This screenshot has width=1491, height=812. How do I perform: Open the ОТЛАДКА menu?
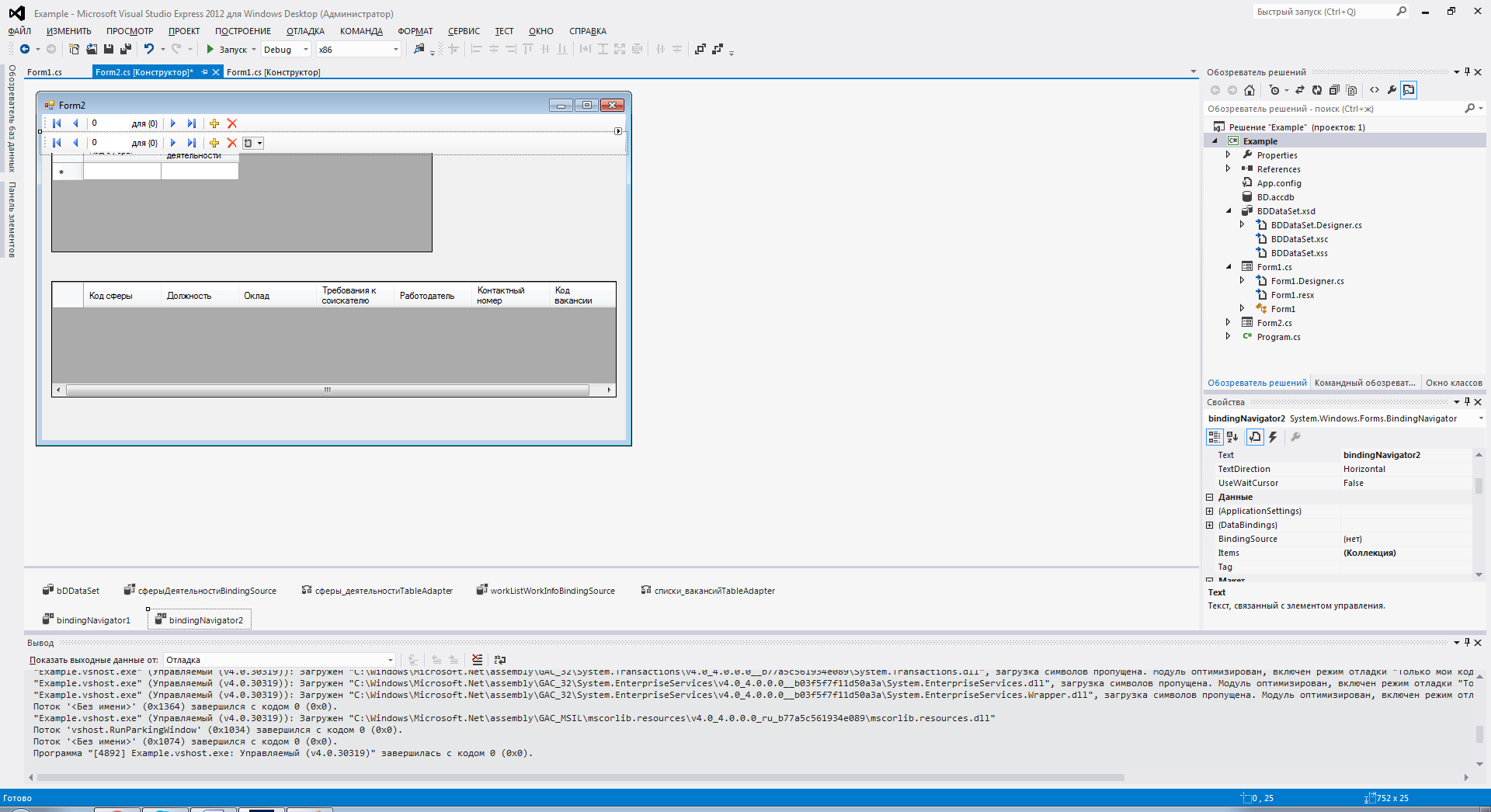tap(305, 31)
